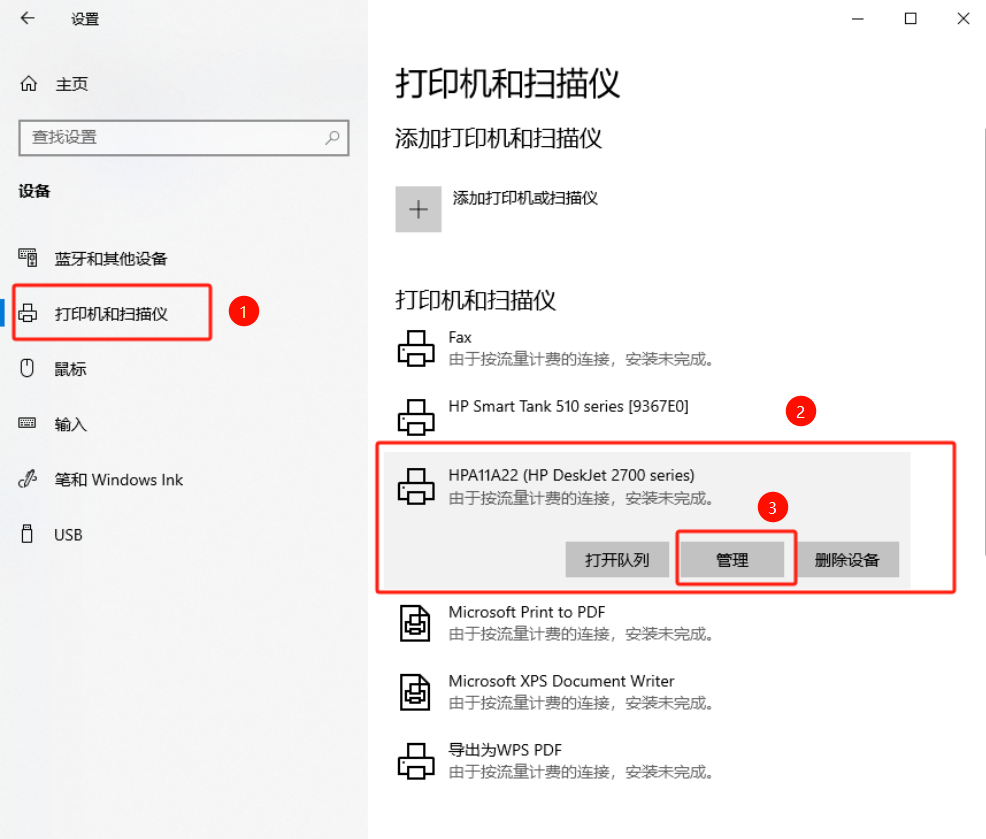Click the 打开队列 button
Image resolution: width=986 pixels, height=839 pixels.
tap(617, 559)
